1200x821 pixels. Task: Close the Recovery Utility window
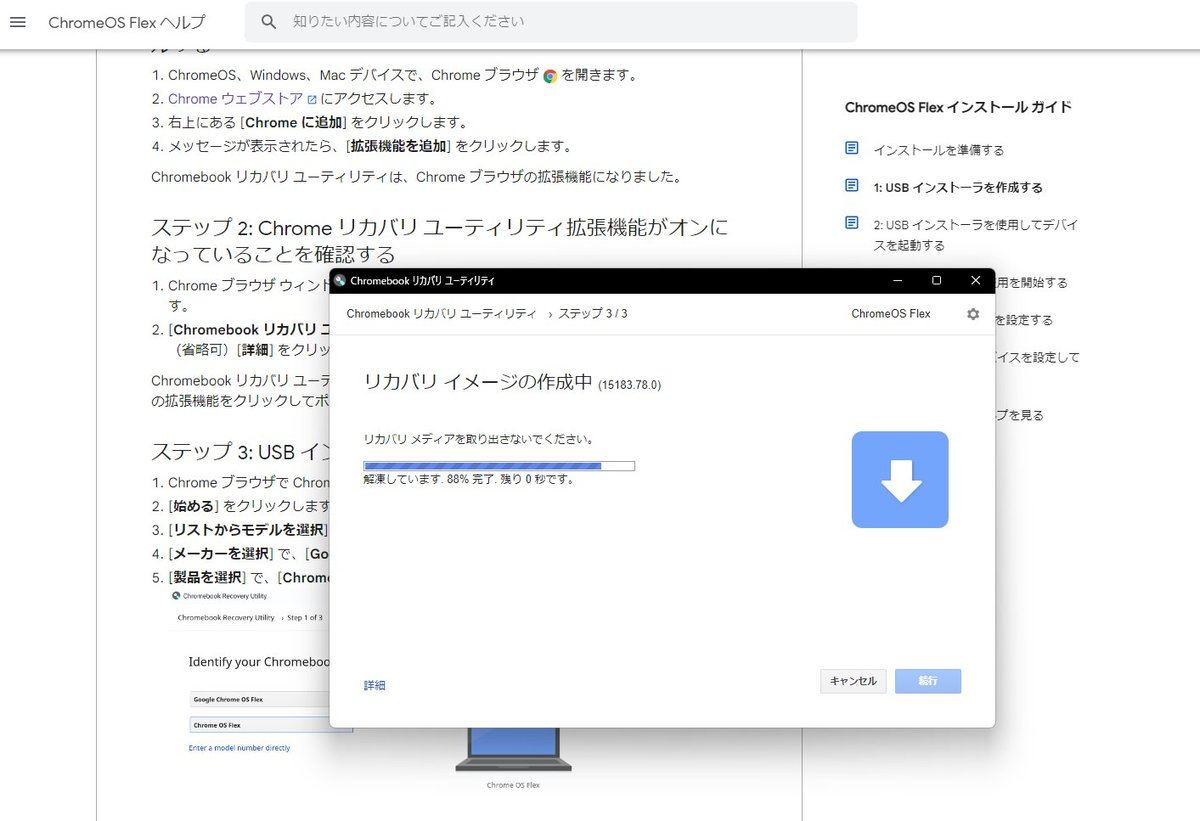tap(975, 280)
